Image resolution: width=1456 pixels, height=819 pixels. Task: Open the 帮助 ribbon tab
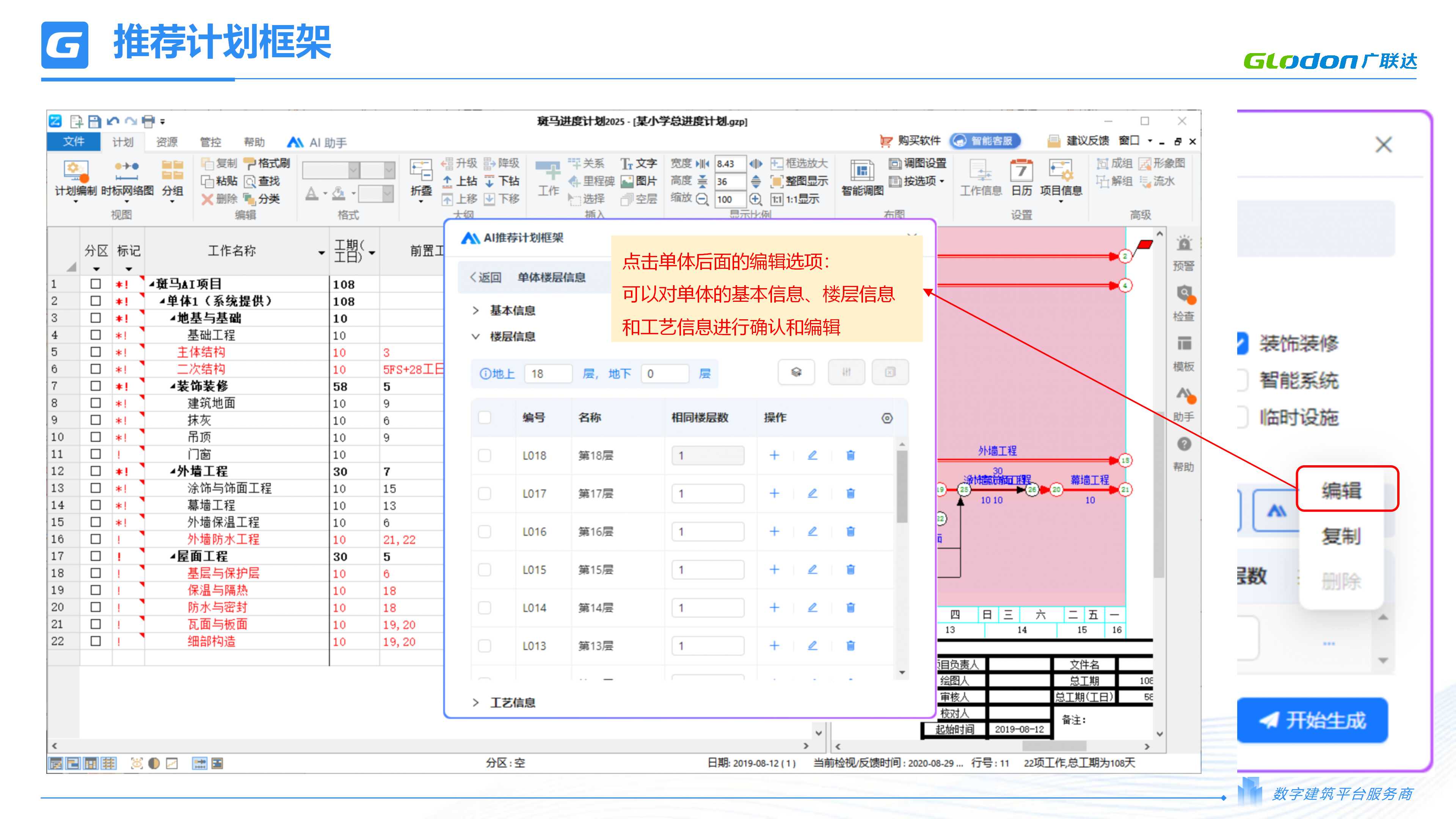coord(254,142)
